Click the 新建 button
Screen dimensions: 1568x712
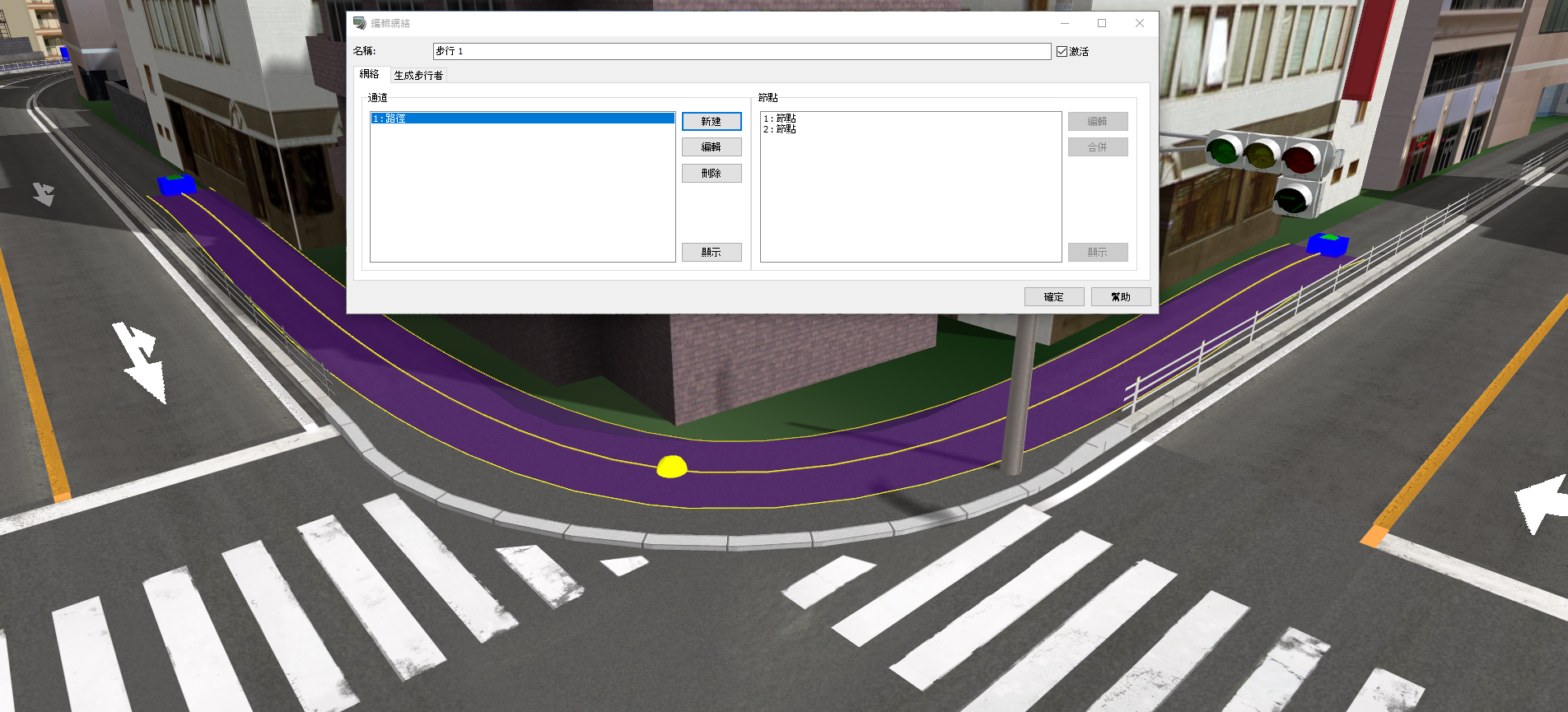[712, 121]
